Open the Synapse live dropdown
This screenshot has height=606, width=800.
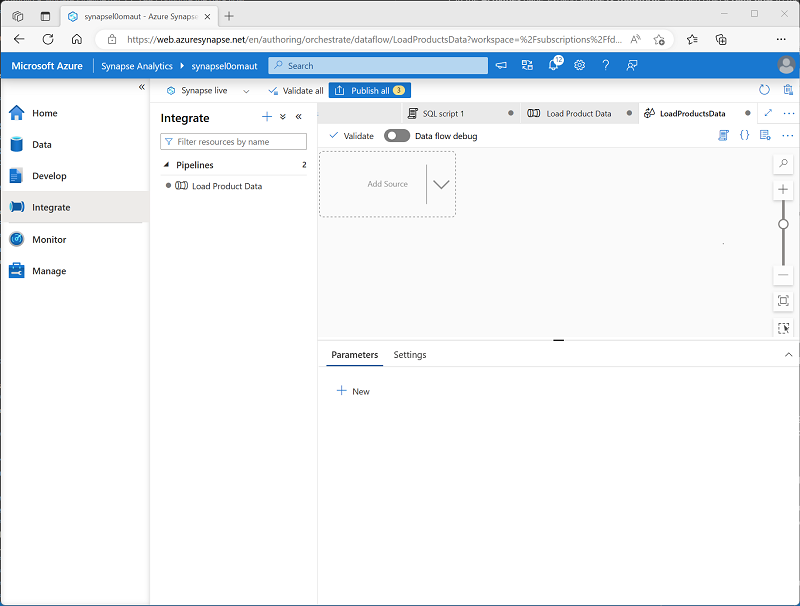coord(208,91)
